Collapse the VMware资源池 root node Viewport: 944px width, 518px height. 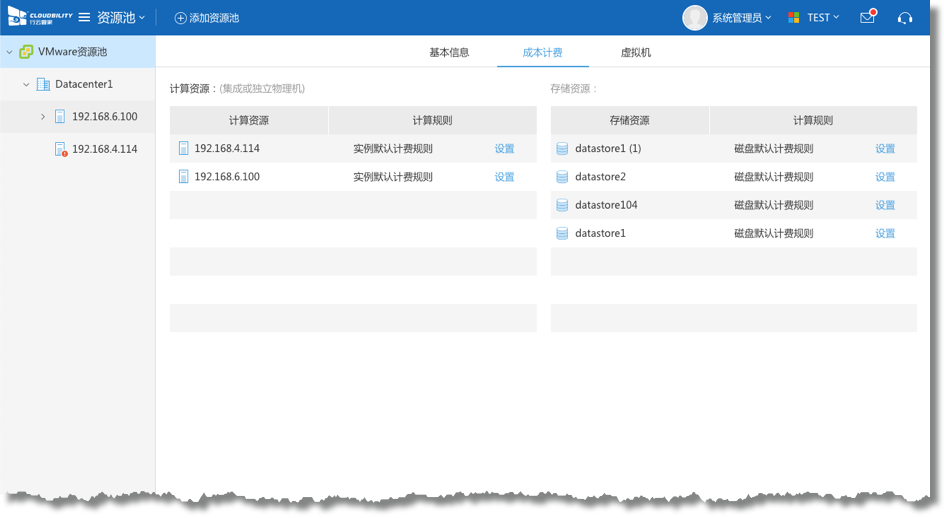pyautogui.click(x=9, y=52)
